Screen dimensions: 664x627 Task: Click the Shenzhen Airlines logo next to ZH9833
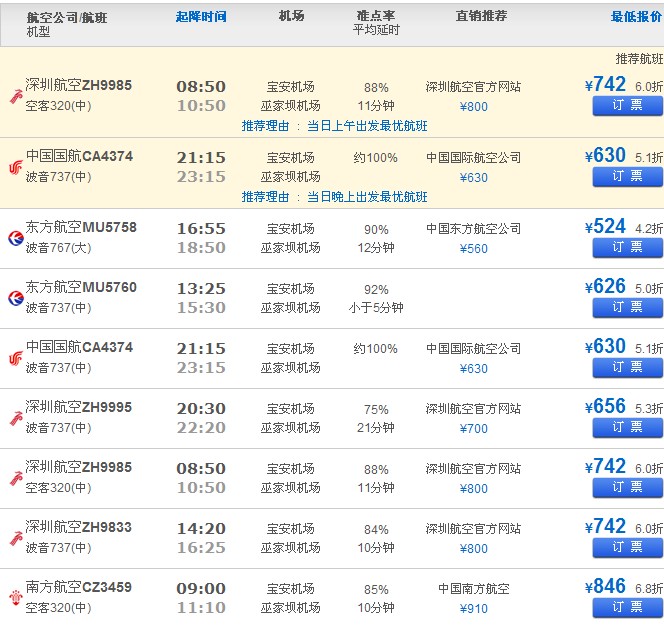[16, 539]
